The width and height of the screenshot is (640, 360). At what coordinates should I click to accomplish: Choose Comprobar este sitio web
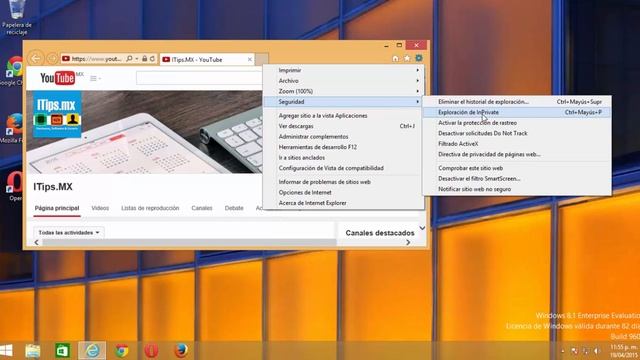[517, 168]
